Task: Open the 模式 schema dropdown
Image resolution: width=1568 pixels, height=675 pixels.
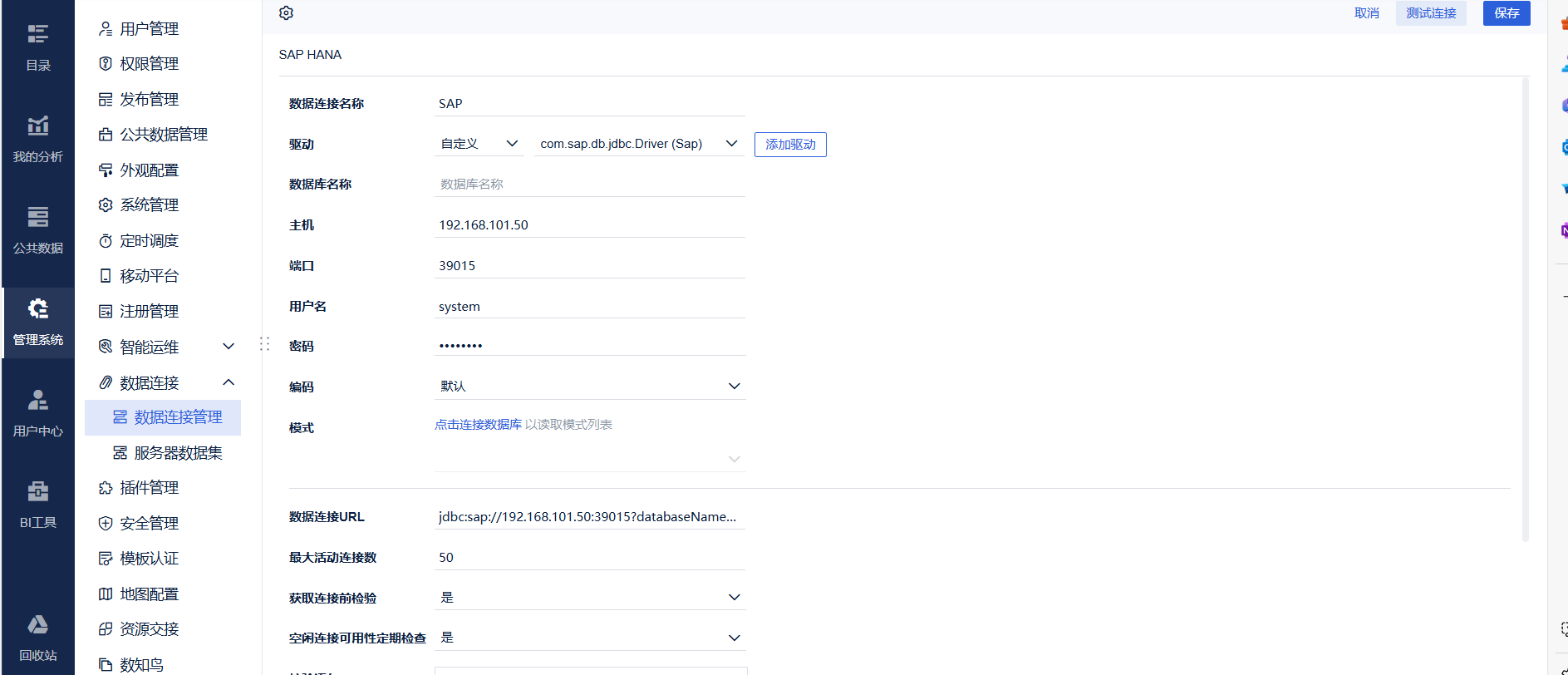Action: click(x=590, y=459)
